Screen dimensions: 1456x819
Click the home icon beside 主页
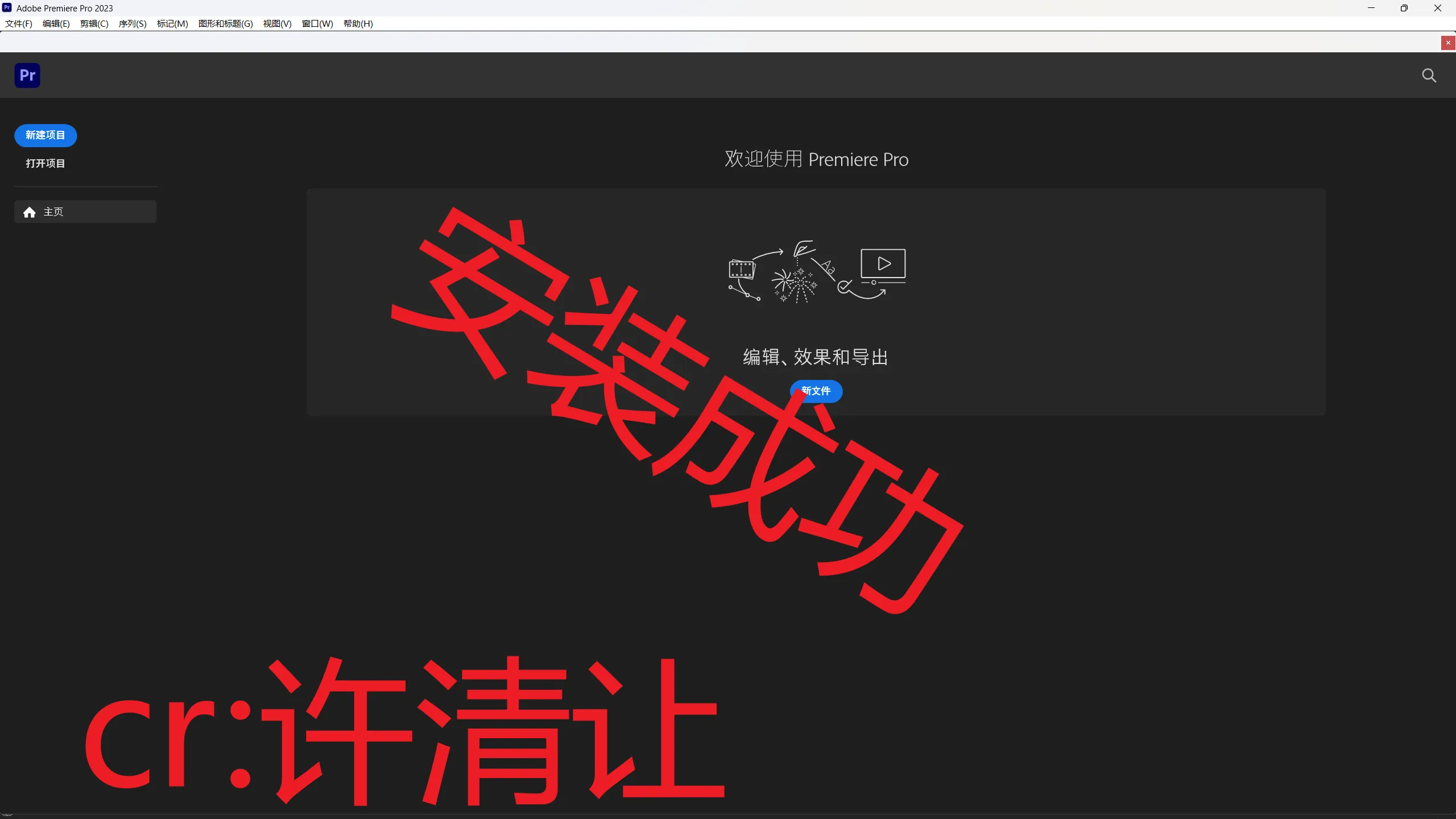[30, 212]
